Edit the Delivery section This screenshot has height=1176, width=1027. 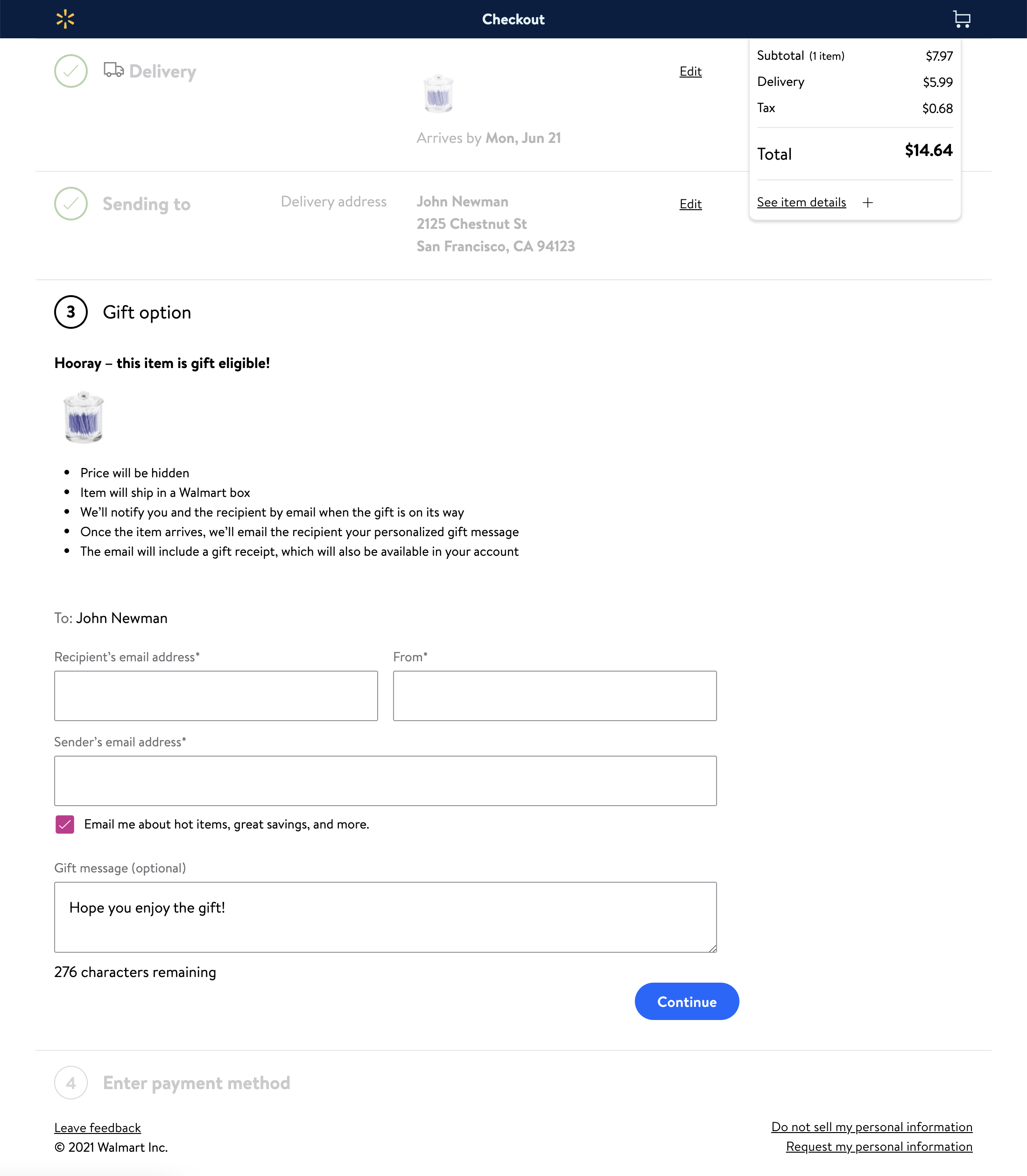[690, 71]
